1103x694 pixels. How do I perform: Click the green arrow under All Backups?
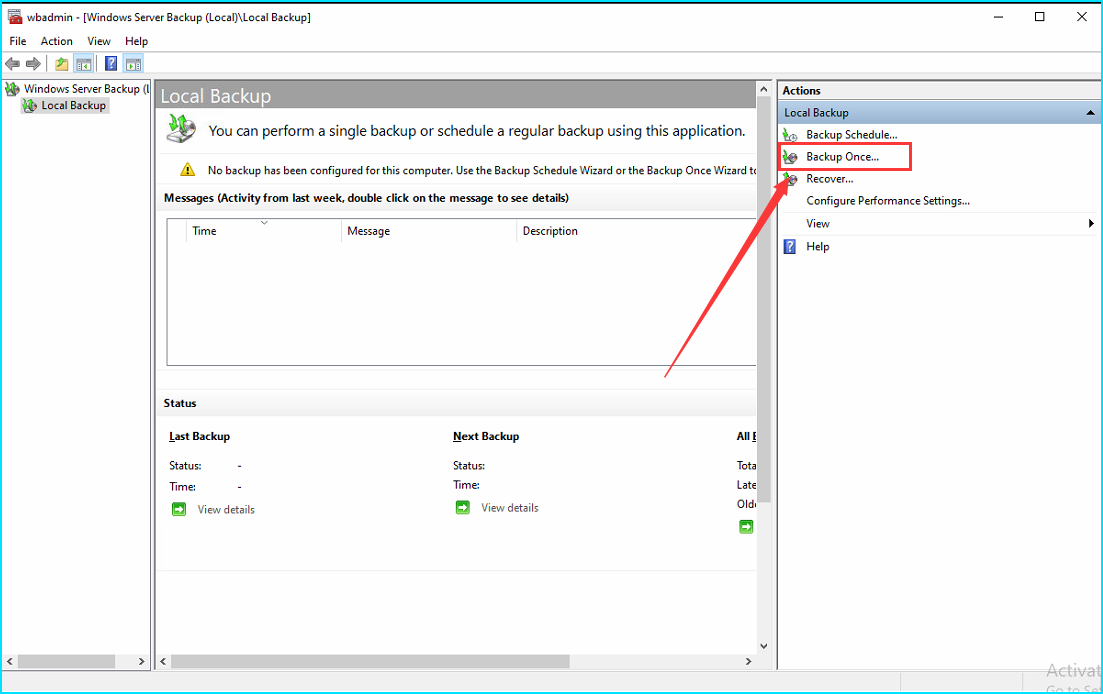click(746, 527)
